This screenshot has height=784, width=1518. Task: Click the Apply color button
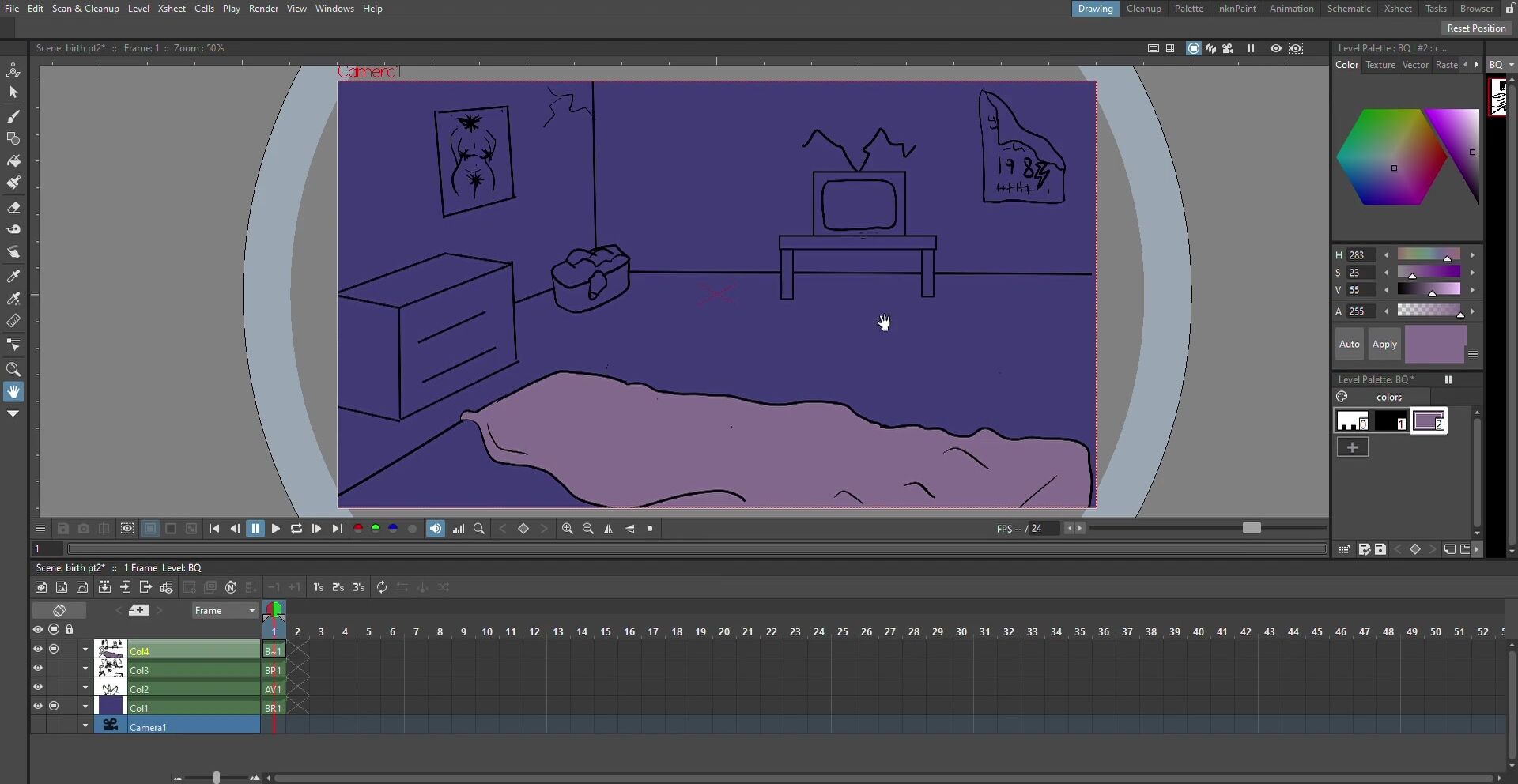coord(1384,345)
